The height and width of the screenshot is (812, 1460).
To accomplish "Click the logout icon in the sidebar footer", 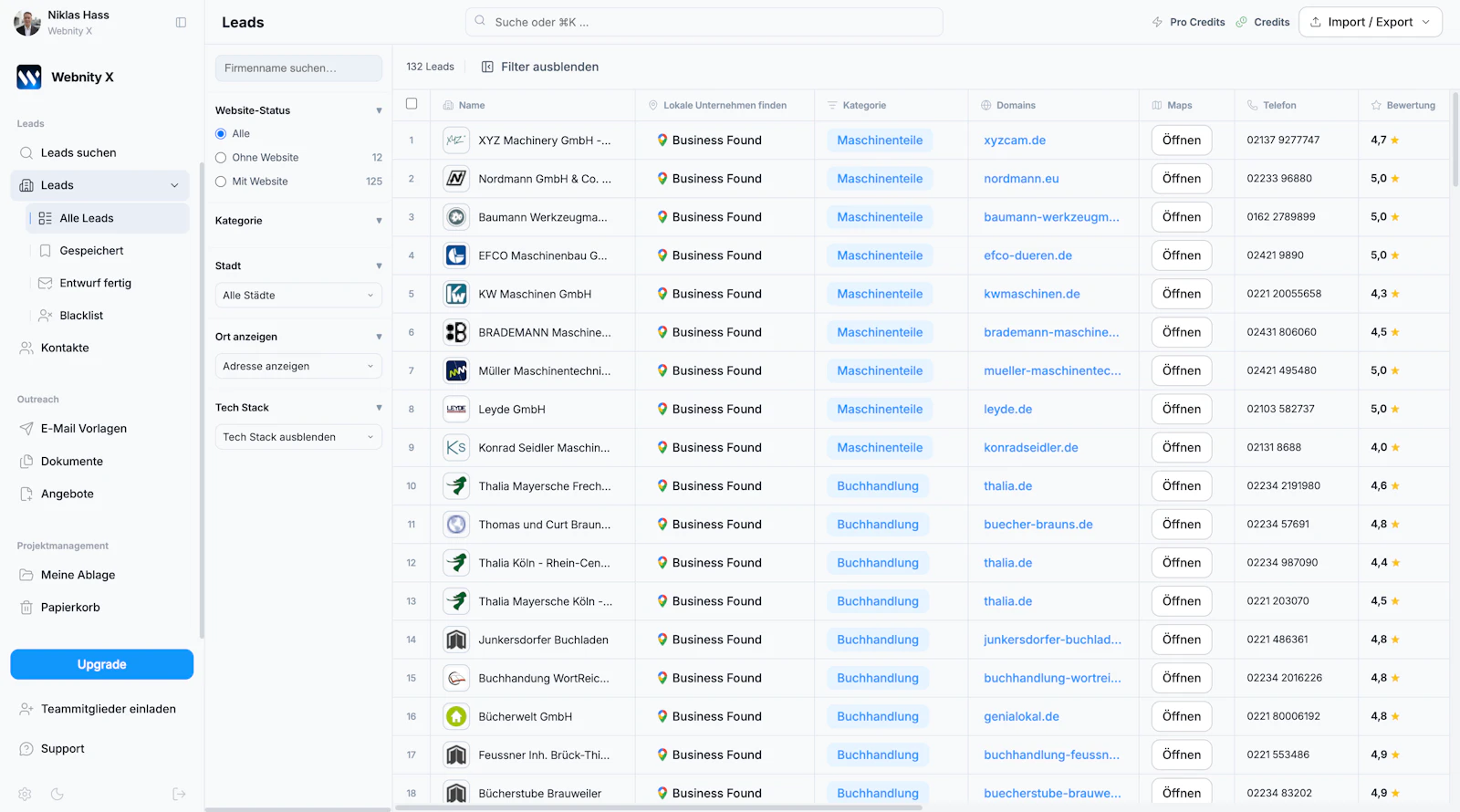I will 179,794.
